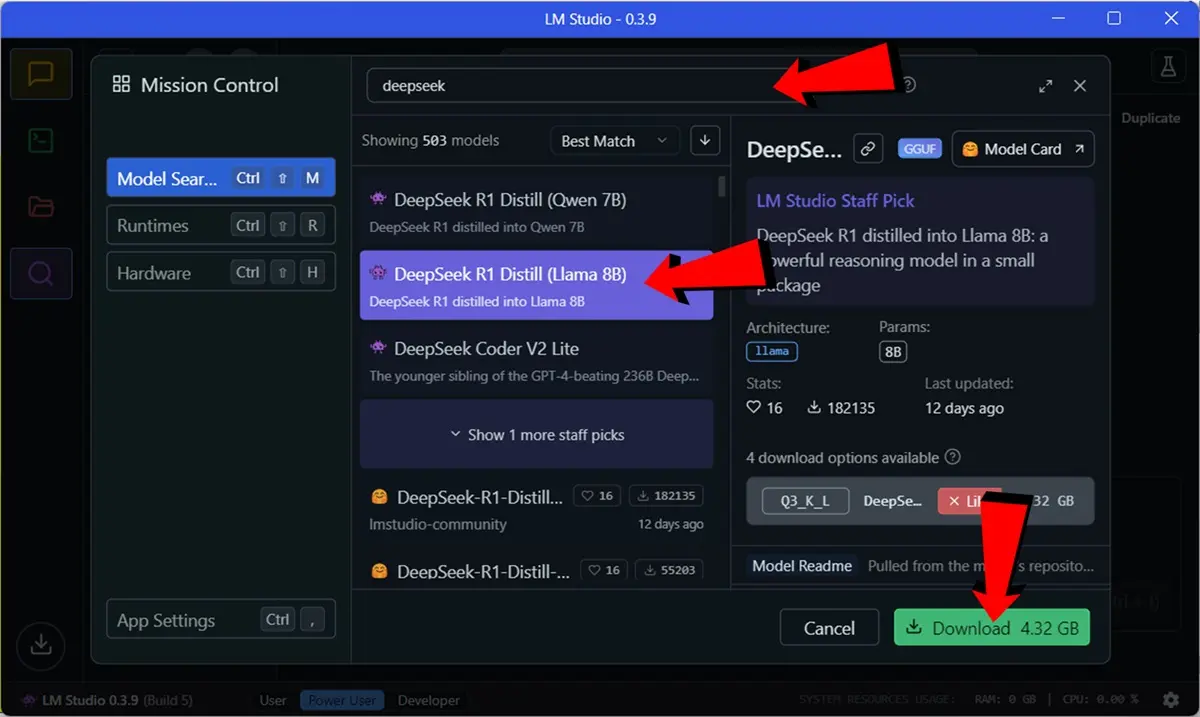1200x717 pixels.
Task: Click the Discover magnifier sidebar icon
Action: click(x=41, y=273)
